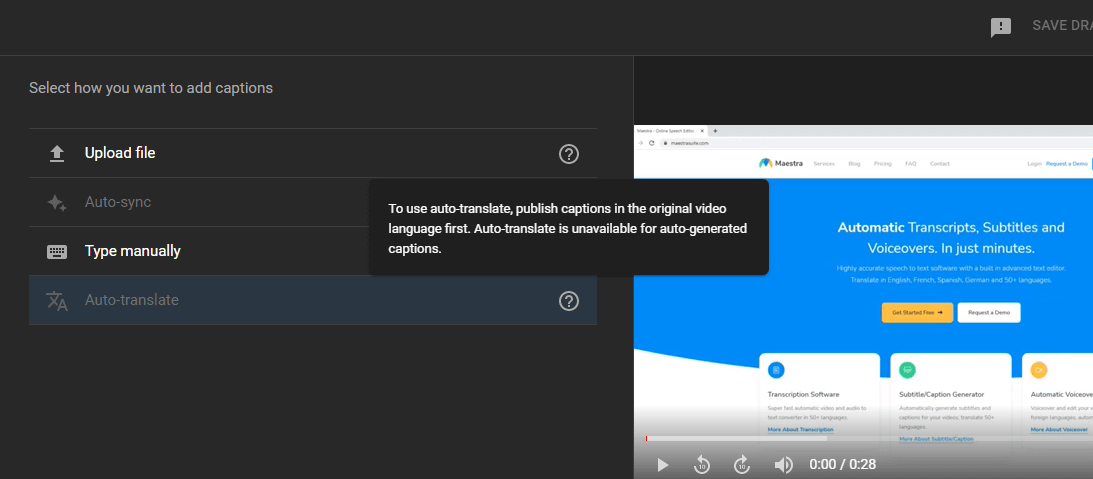Select the Upload file option
This screenshot has width=1093, height=479.
tap(312, 153)
